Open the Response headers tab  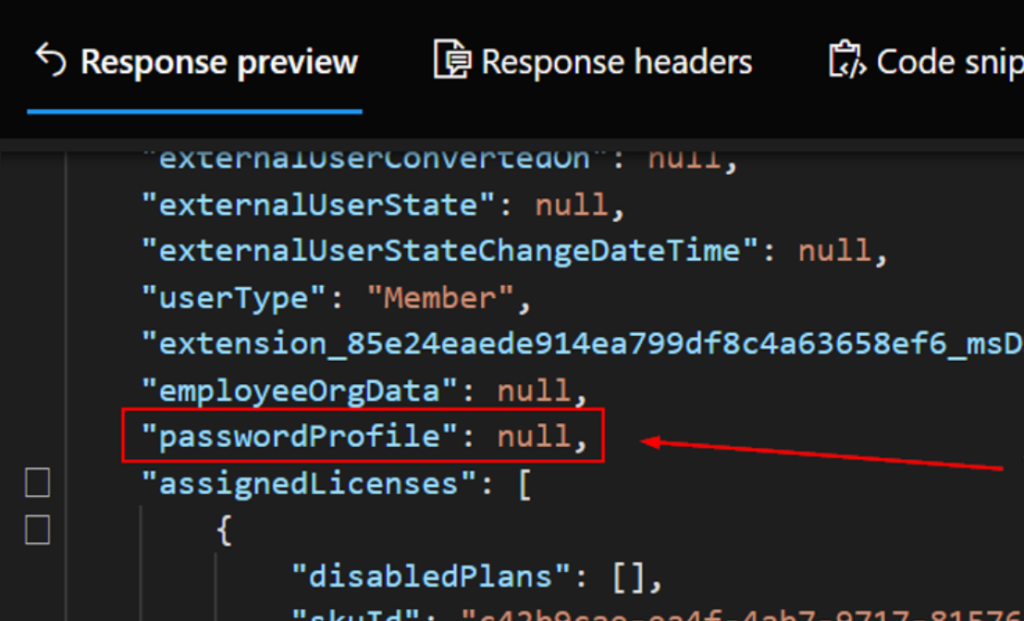(616, 62)
